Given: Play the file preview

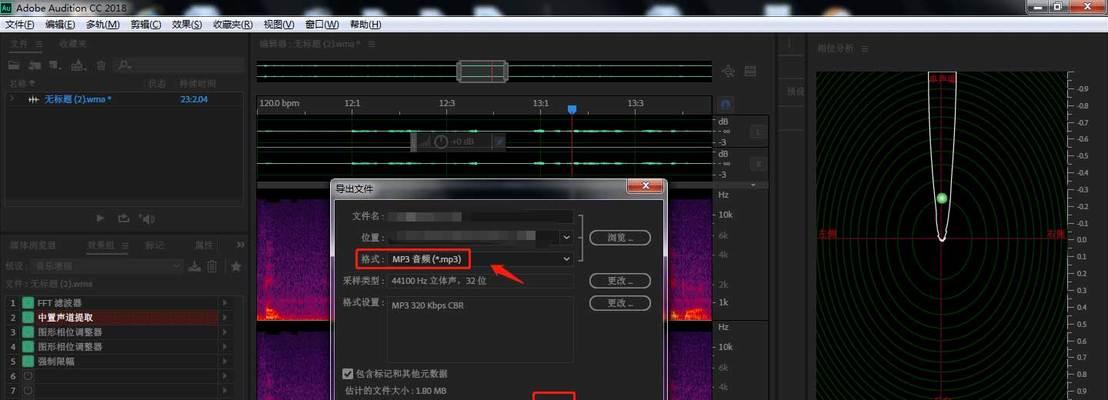Looking at the screenshot, I should click(100, 219).
